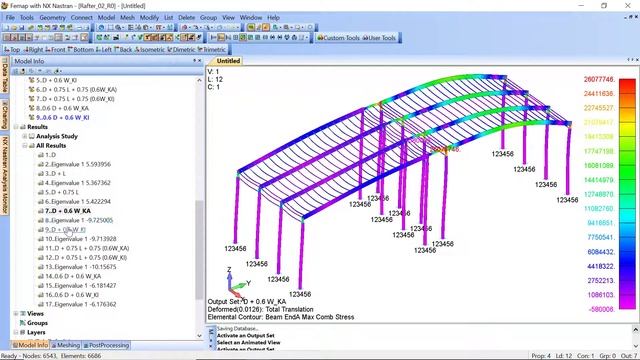Click the Save model toolbar icon
Viewport: 640px width, 360px height.
click(x=22, y=27)
